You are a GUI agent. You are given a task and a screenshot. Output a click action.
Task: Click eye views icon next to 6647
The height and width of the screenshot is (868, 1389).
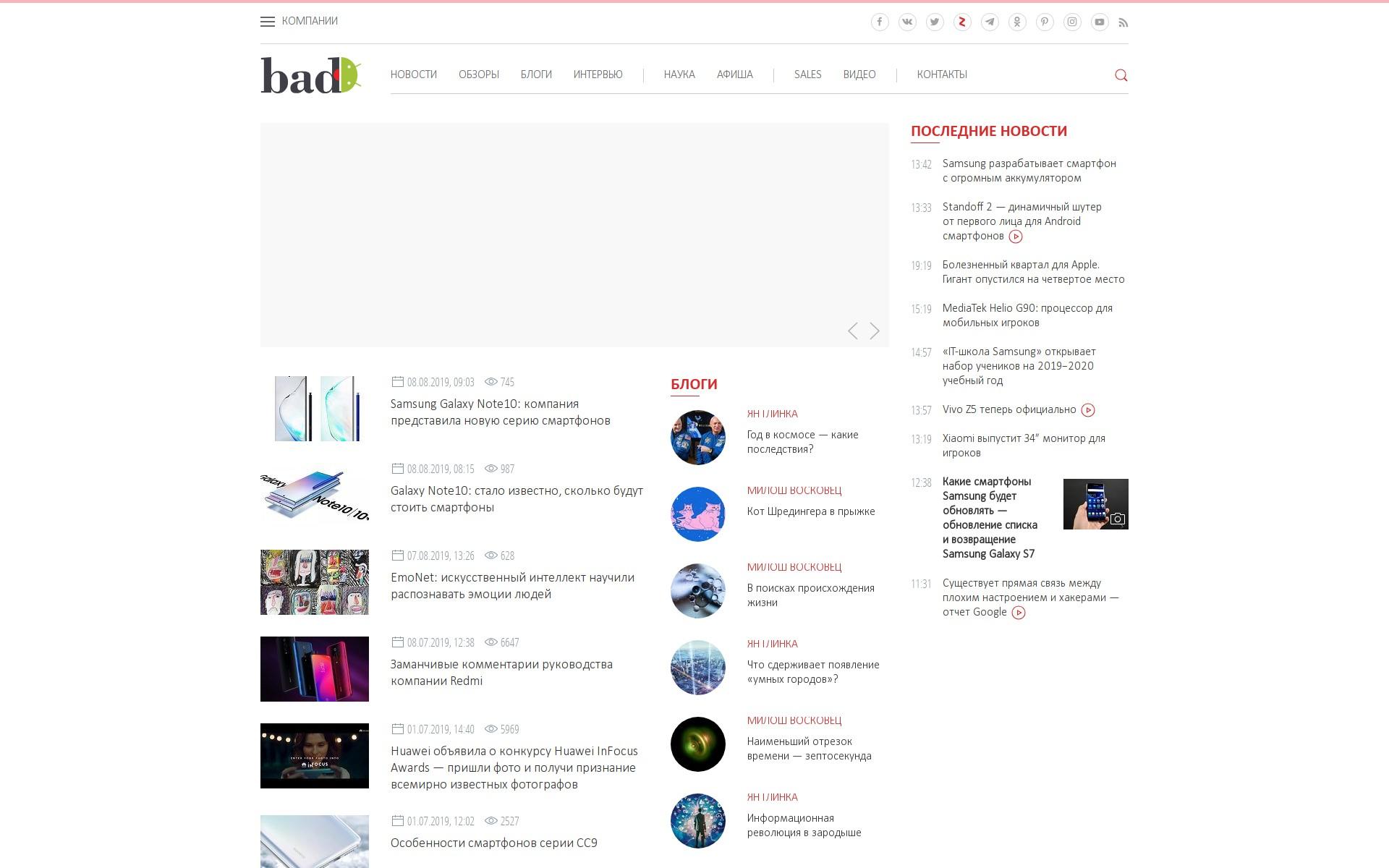[x=491, y=642]
